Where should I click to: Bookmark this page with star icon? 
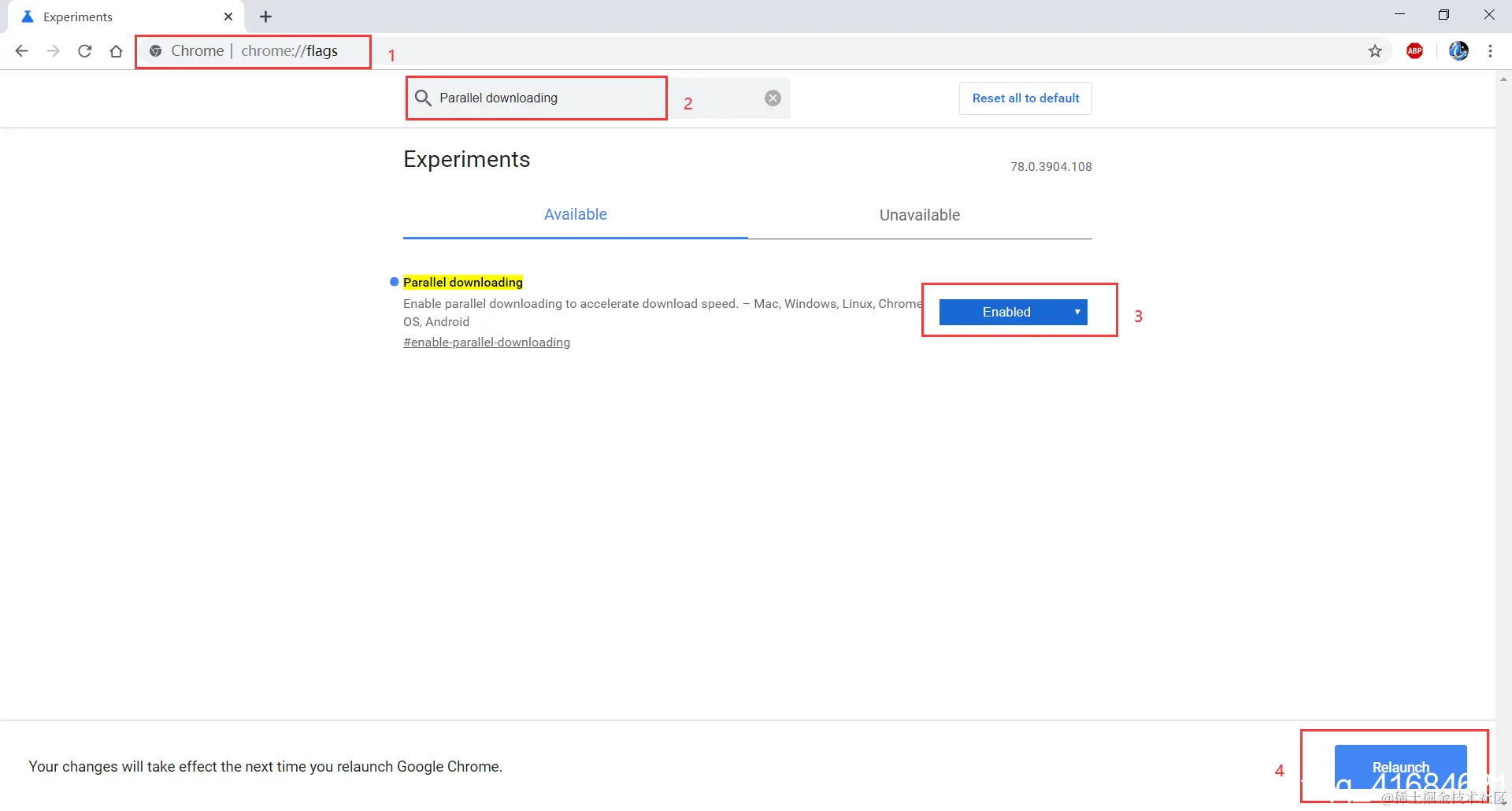[x=1375, y=51]
